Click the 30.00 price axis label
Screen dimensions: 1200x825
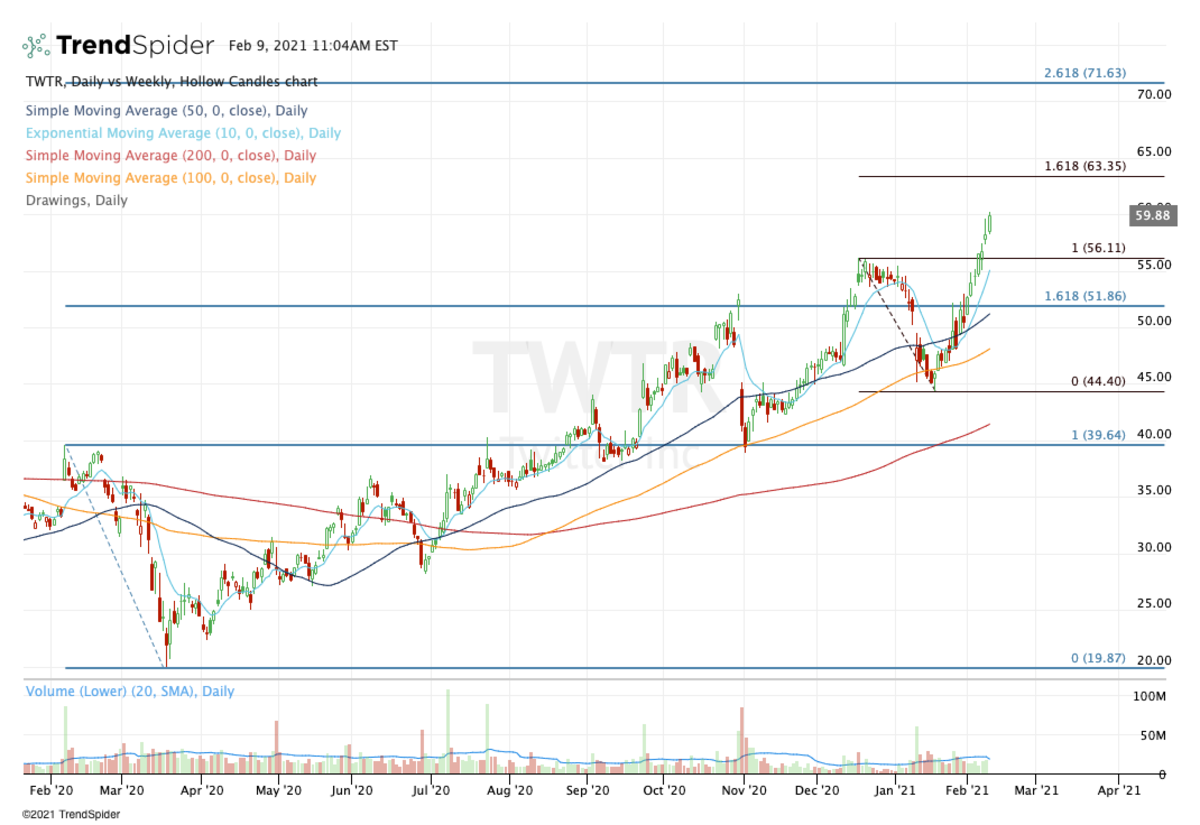1153,547
